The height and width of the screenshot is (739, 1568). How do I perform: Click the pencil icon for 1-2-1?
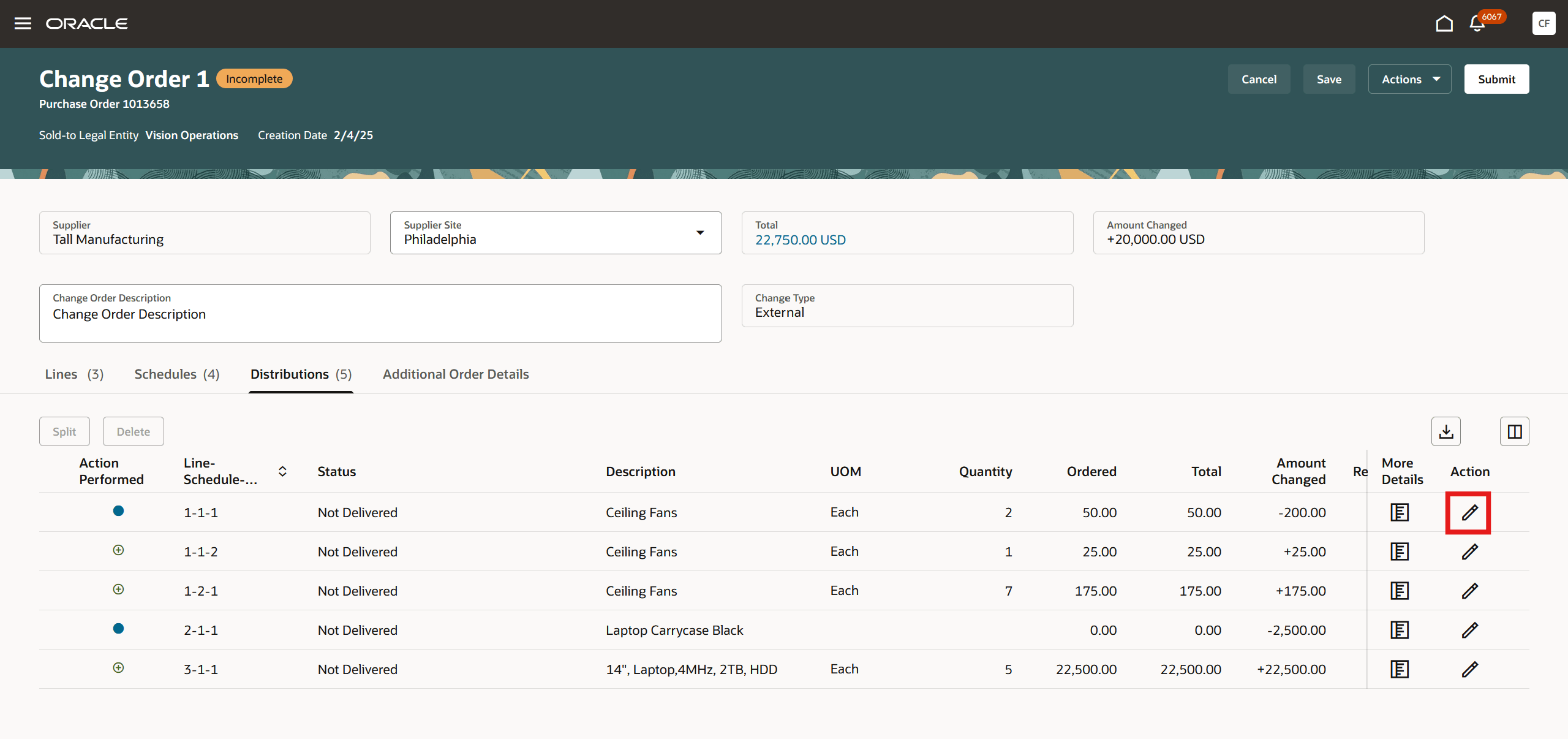[1469, 591]
